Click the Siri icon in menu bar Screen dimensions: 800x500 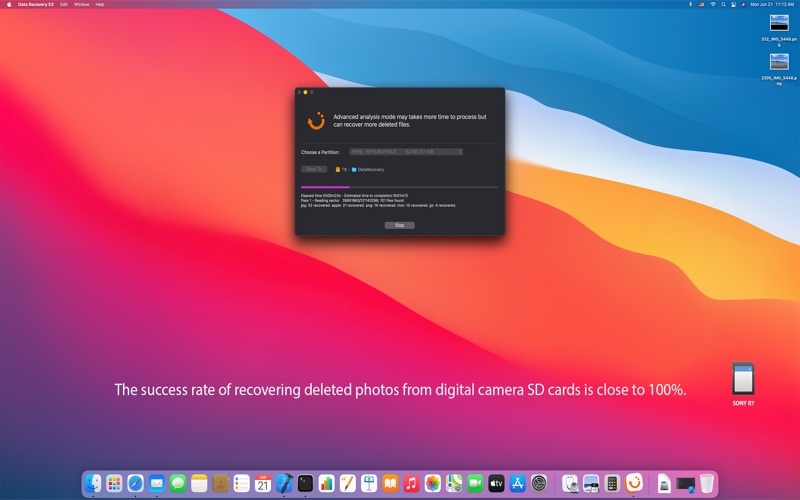pyautogui.click(x=743, y=4)
